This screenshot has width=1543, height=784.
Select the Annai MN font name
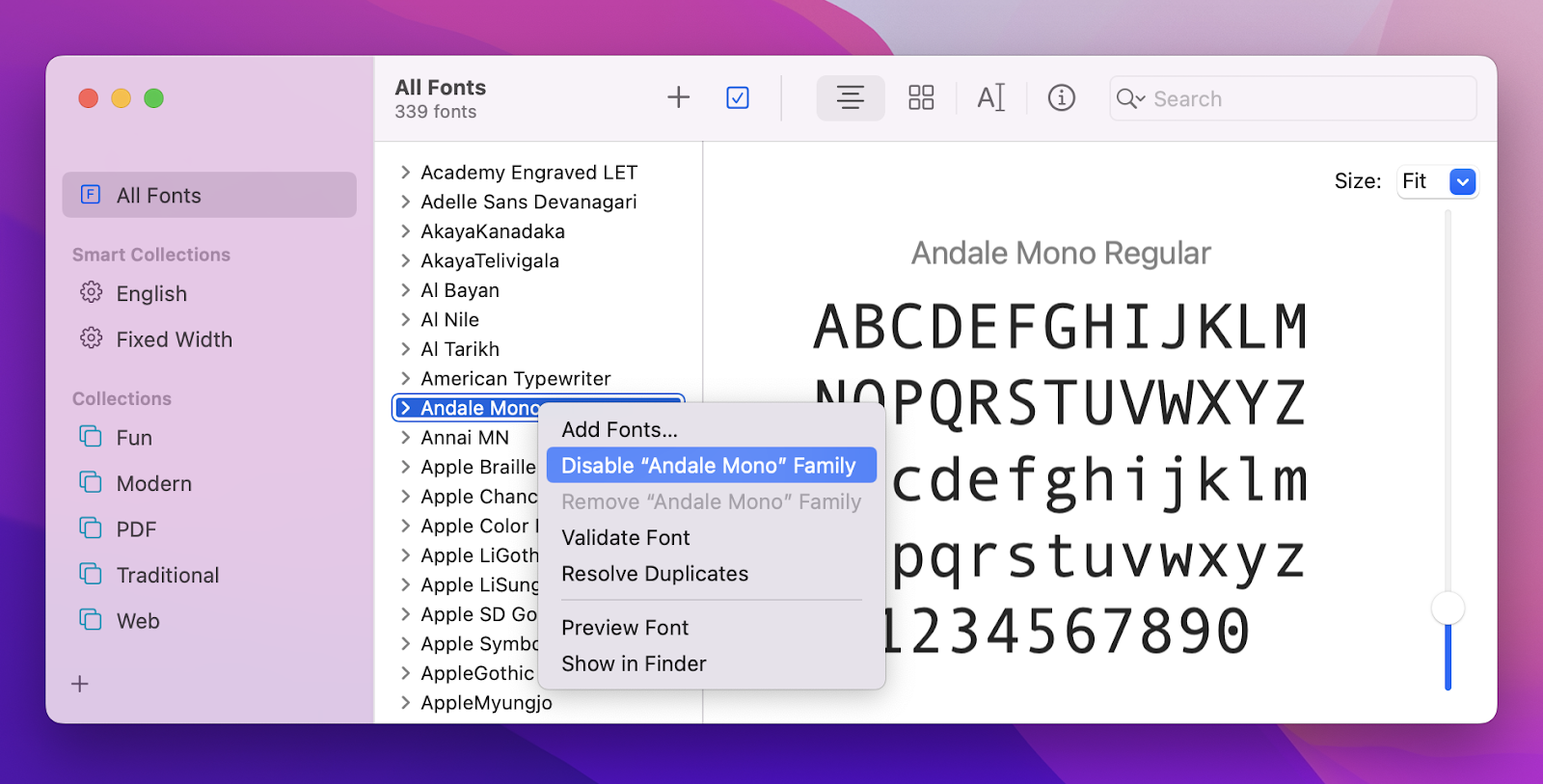pyautogui.click(x=465, y=437)
